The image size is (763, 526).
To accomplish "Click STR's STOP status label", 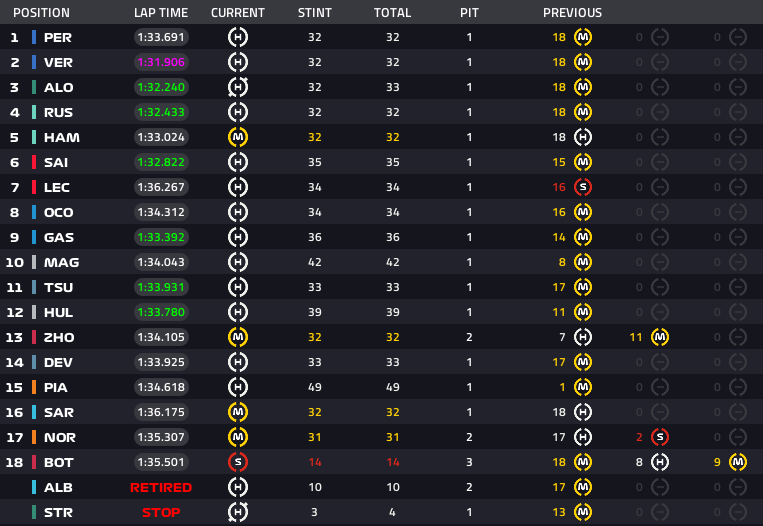I will [x=161, y=512].
